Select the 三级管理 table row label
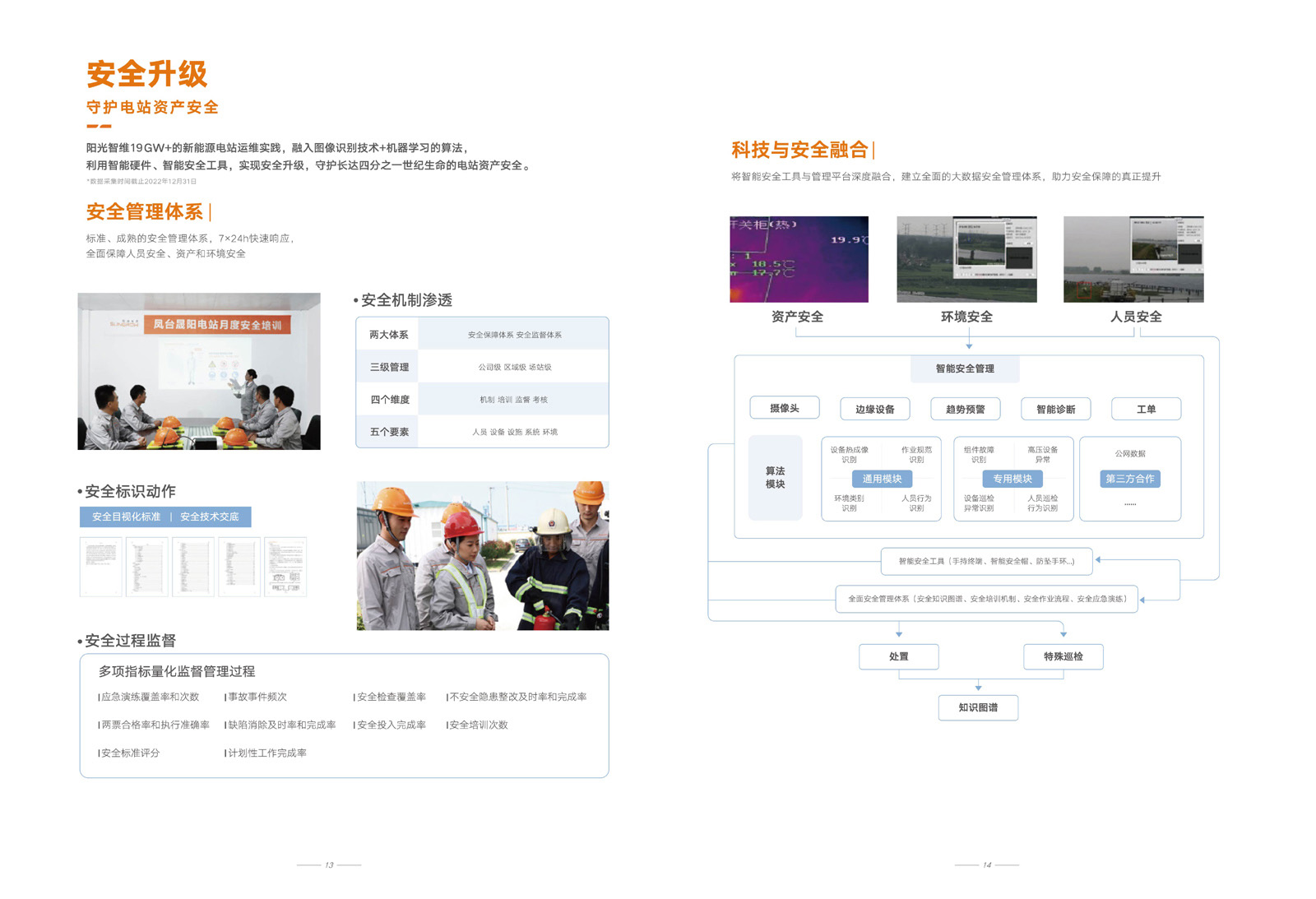This screenshot has height=899, width=1316. click(x=388, y=367)
